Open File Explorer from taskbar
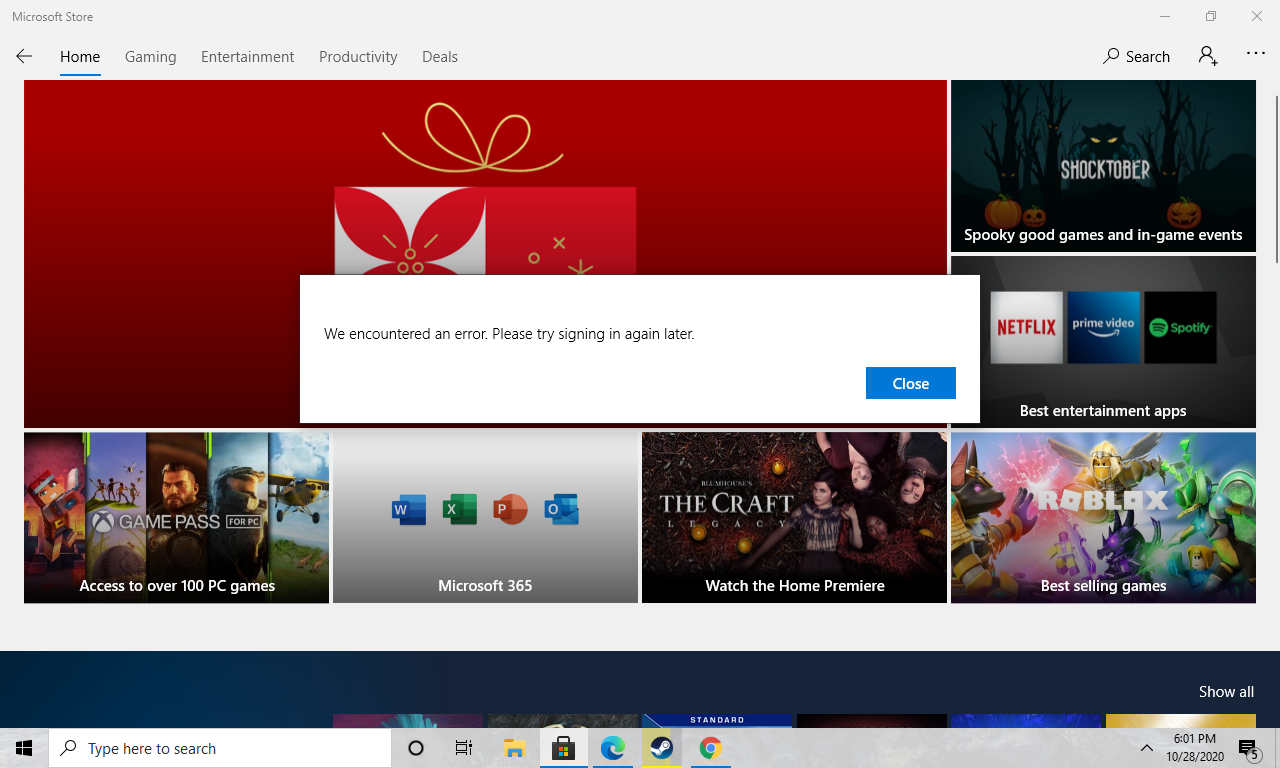 [x=514, y=748]
